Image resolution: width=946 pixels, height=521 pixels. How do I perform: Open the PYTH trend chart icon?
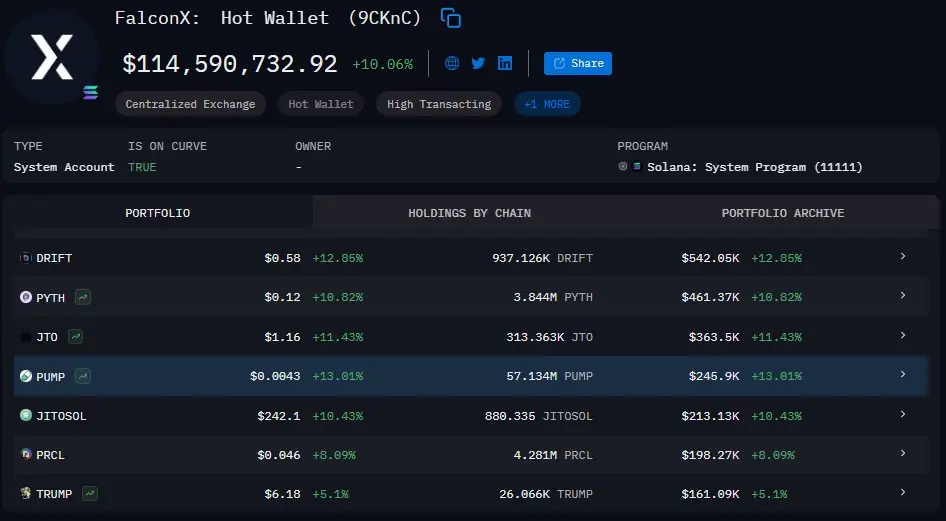(83, 297)
